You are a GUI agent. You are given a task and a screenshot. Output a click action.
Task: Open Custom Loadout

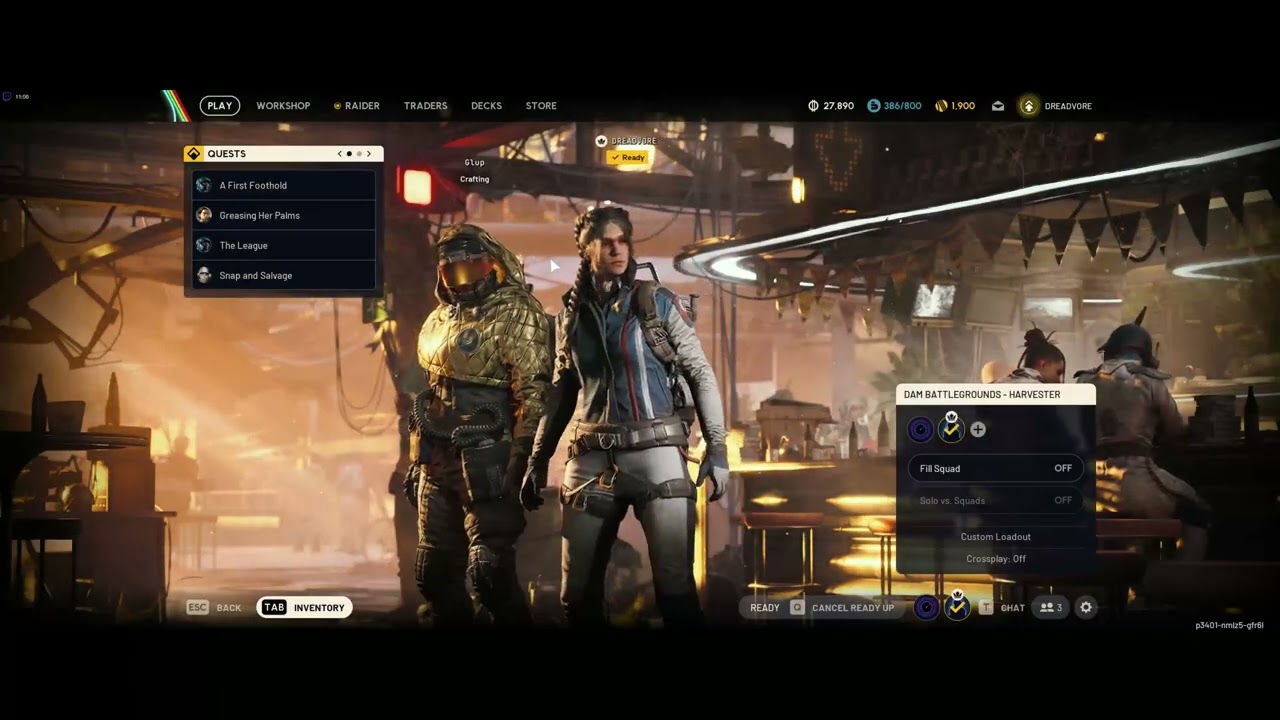996,537
